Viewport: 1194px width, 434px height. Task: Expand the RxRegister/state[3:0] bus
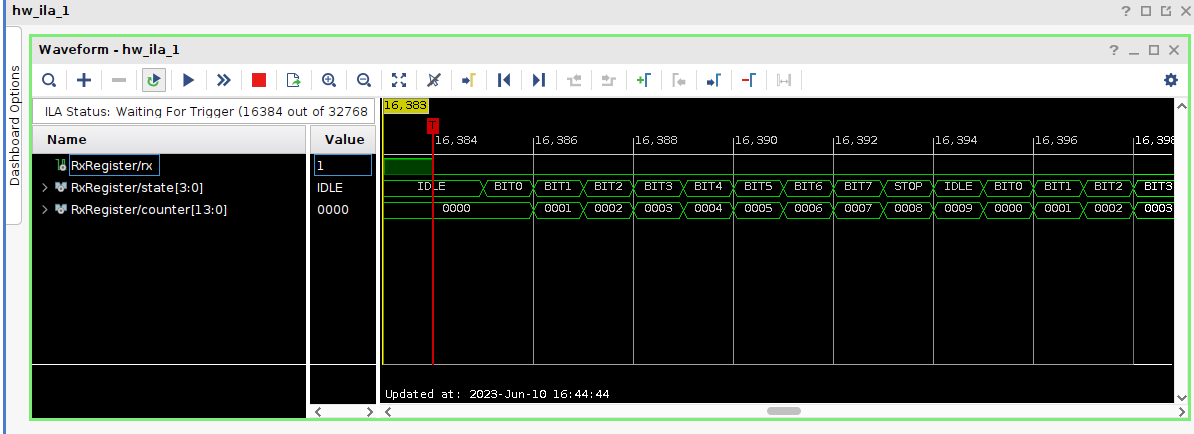(x=45, y=187)
